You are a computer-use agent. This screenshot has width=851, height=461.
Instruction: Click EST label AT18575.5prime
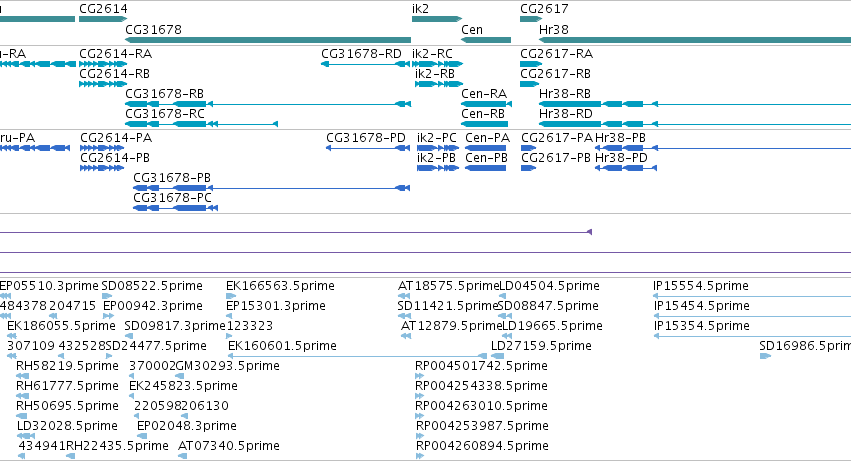(448, 286)
